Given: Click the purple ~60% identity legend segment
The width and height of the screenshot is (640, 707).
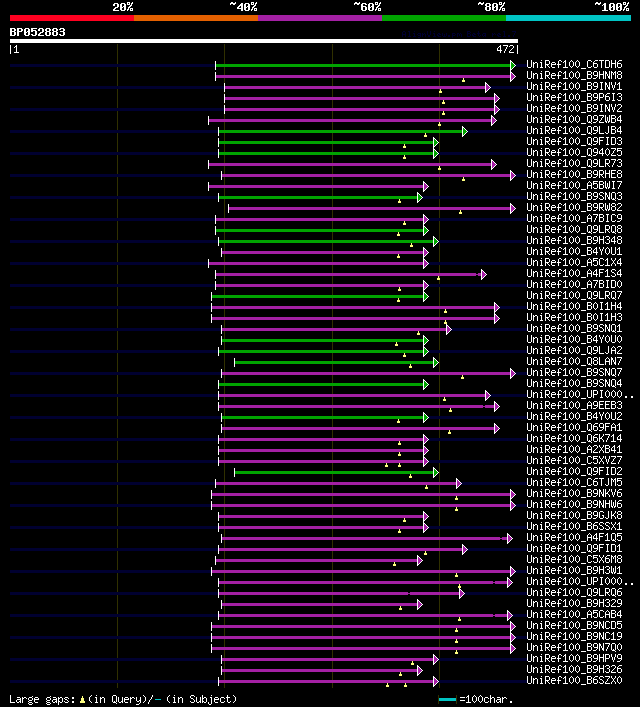Looking at the screenshot, I should pyautogui.click(x=320, y=18).
